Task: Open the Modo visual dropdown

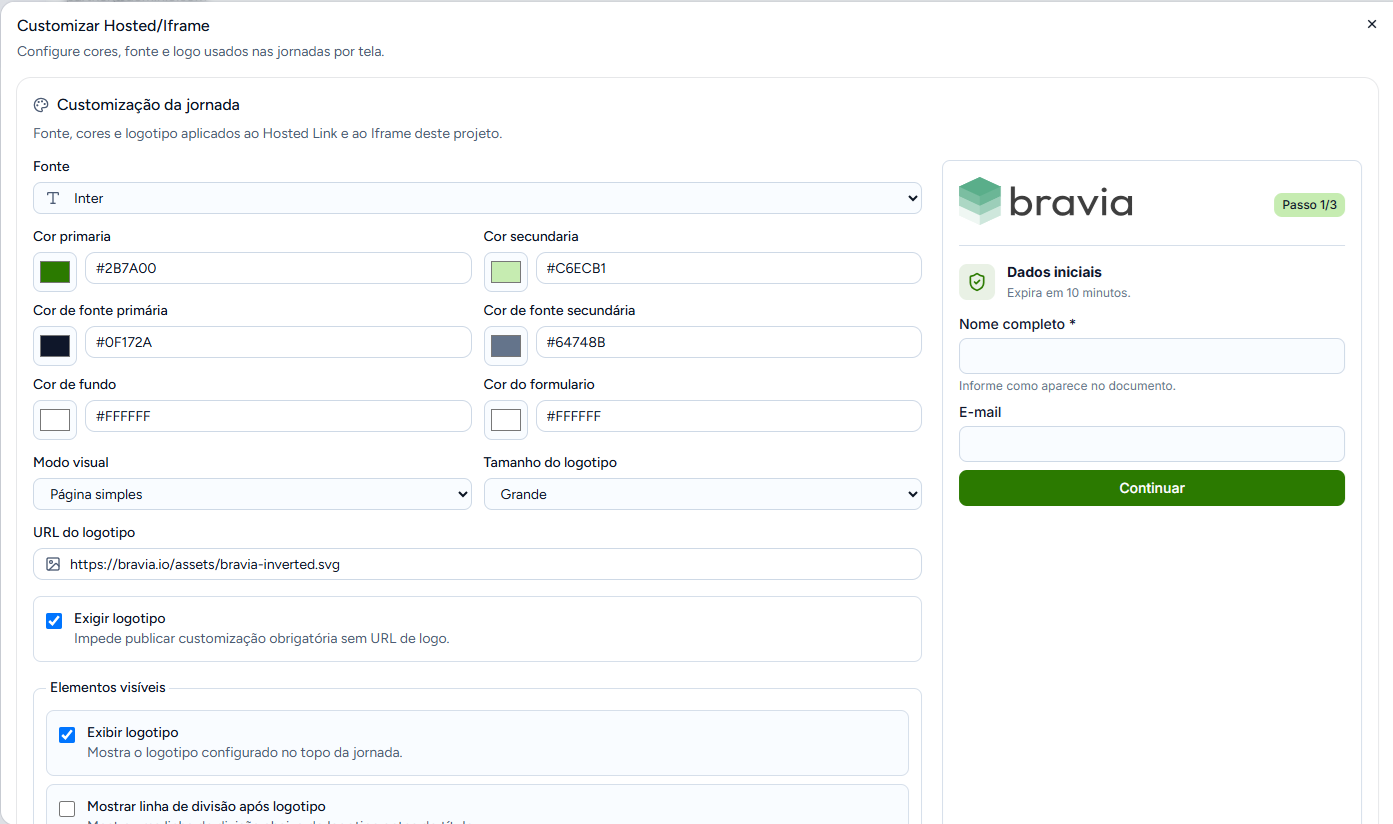Action: pos(252,494)
